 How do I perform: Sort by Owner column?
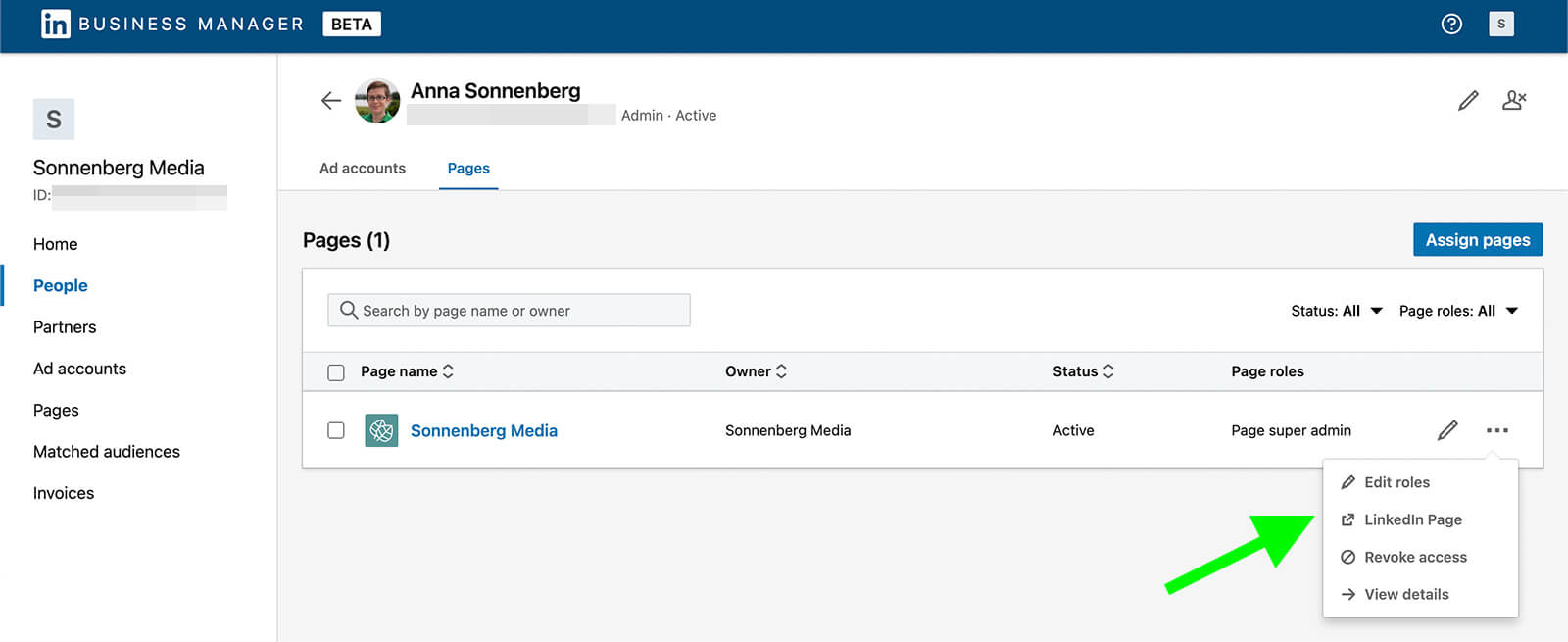point(756,371)
